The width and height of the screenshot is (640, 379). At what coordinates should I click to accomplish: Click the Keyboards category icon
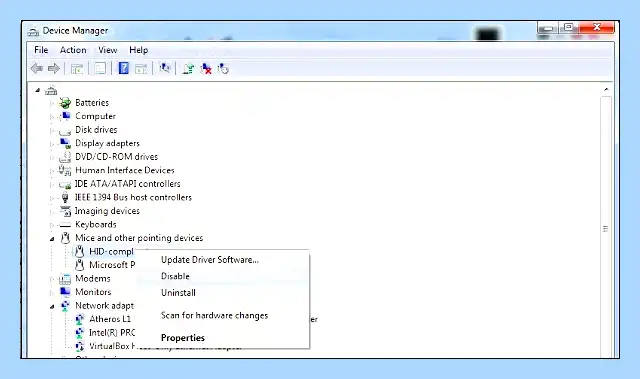(x=65, y=225)
